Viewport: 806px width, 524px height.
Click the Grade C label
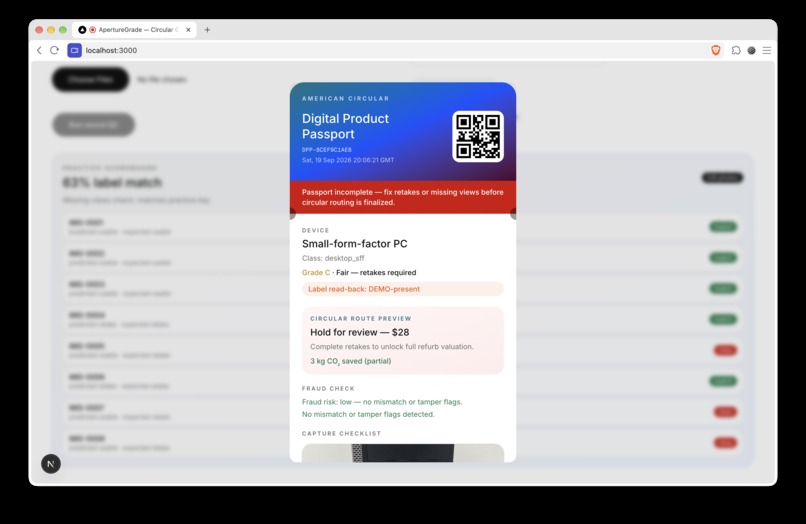(316, 273)
